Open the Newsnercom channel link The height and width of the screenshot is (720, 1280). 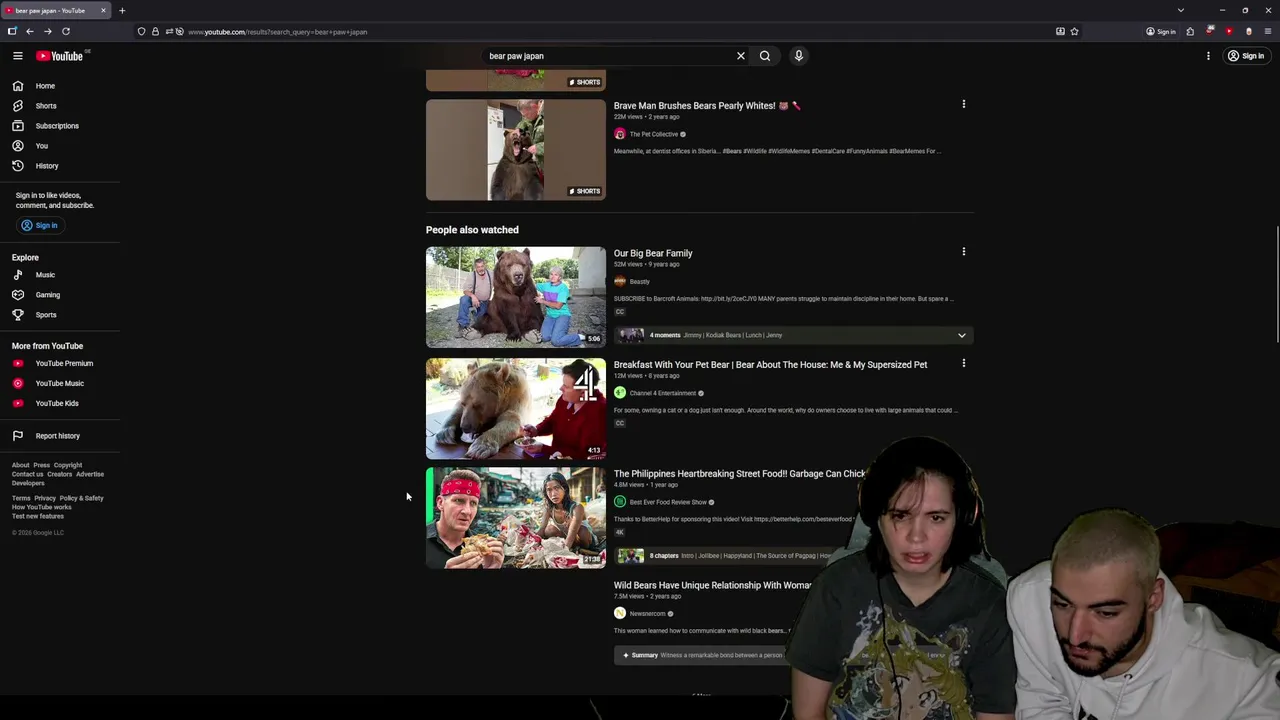pyautogui.click(x=647, y=614)
